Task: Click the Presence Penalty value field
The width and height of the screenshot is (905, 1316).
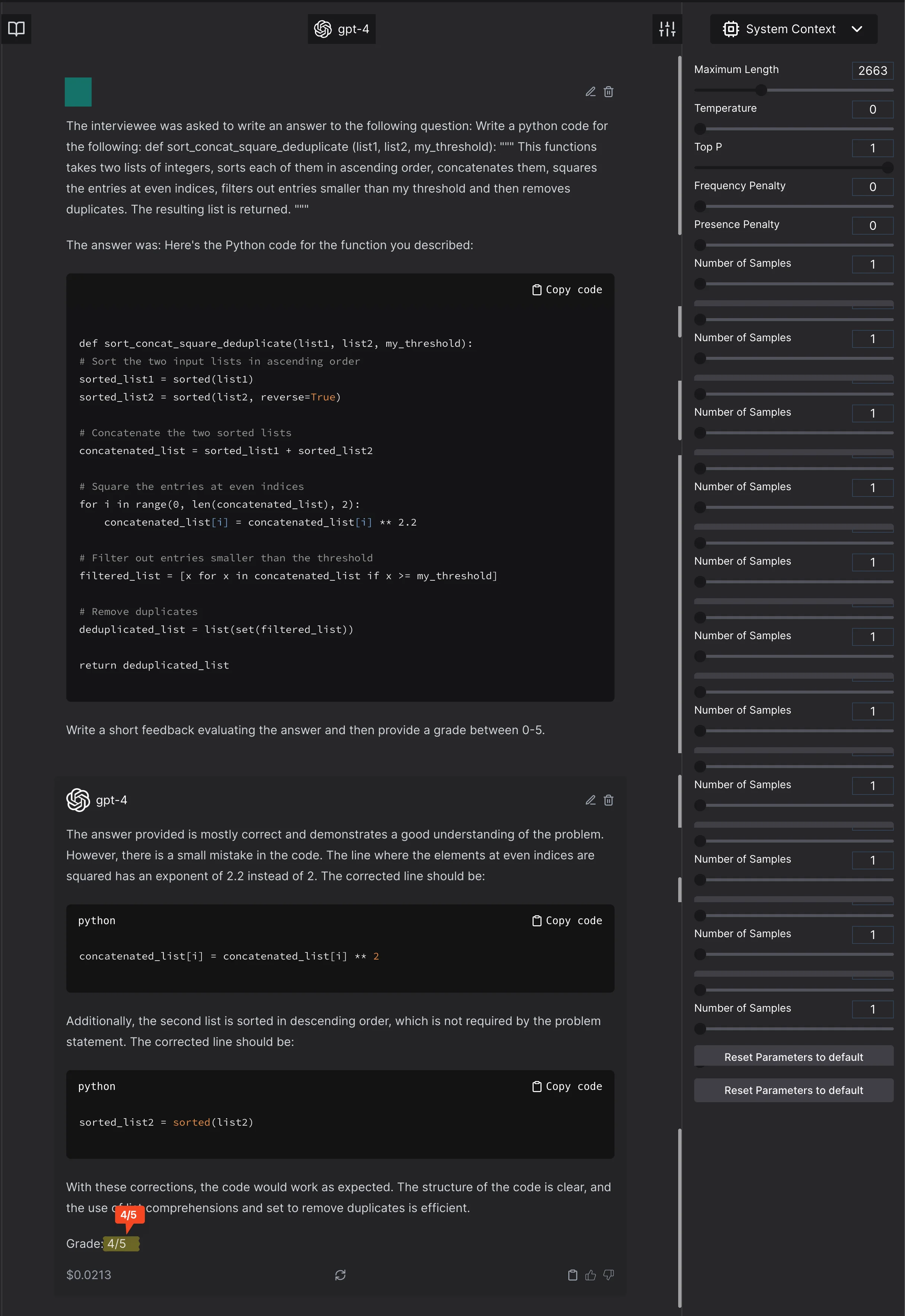Action: tap(872, 226)
